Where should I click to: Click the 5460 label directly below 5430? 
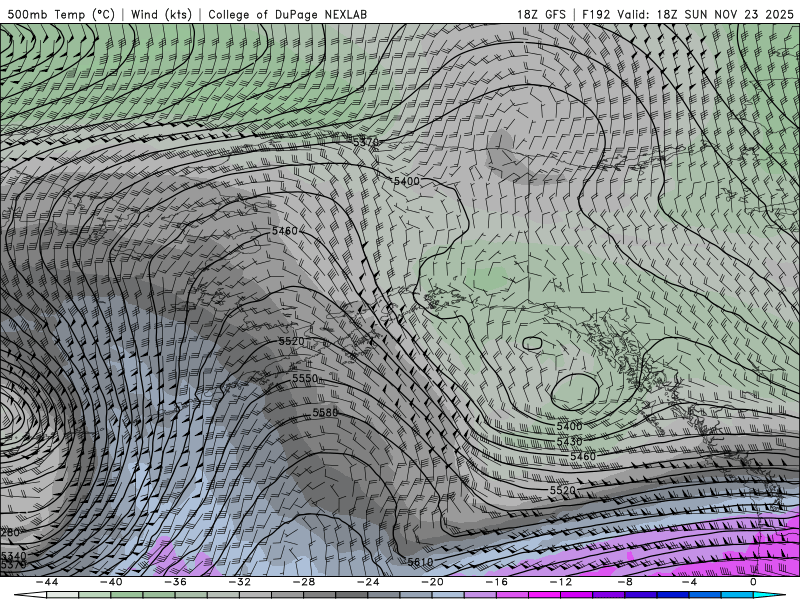583,456
